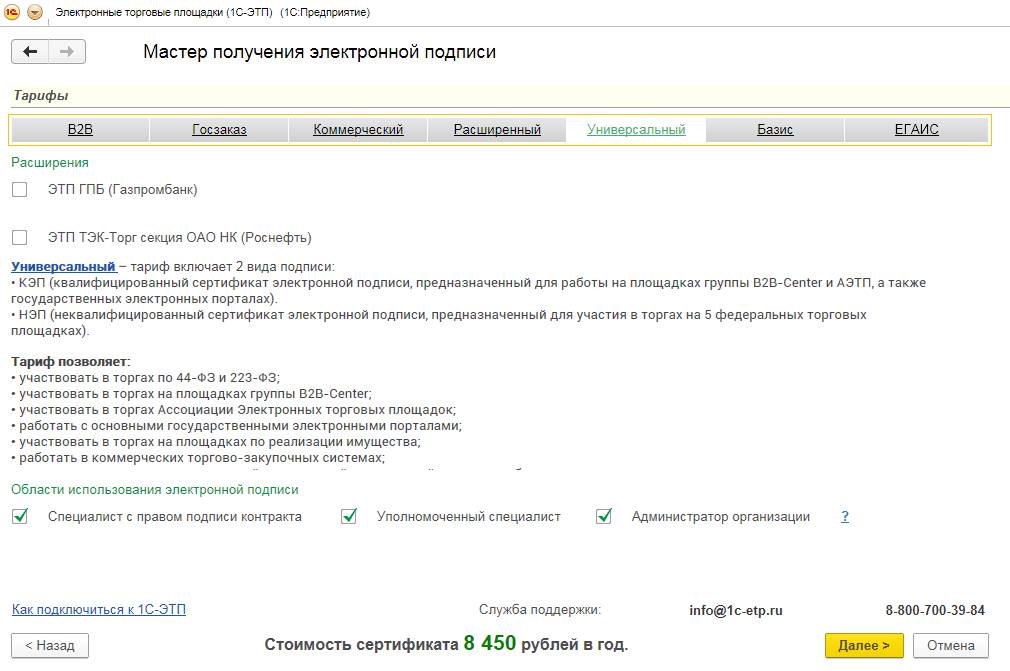Viewport: 1010px width, 671px height.
Task: Click Области использования электронной подписи label
Action: click(x=155, y=489)
